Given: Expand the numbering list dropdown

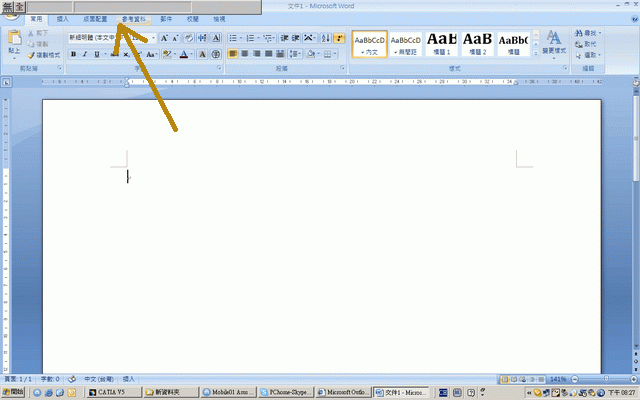Looking at the screenshot, I should pyautogui.click(x=258, y=38).
